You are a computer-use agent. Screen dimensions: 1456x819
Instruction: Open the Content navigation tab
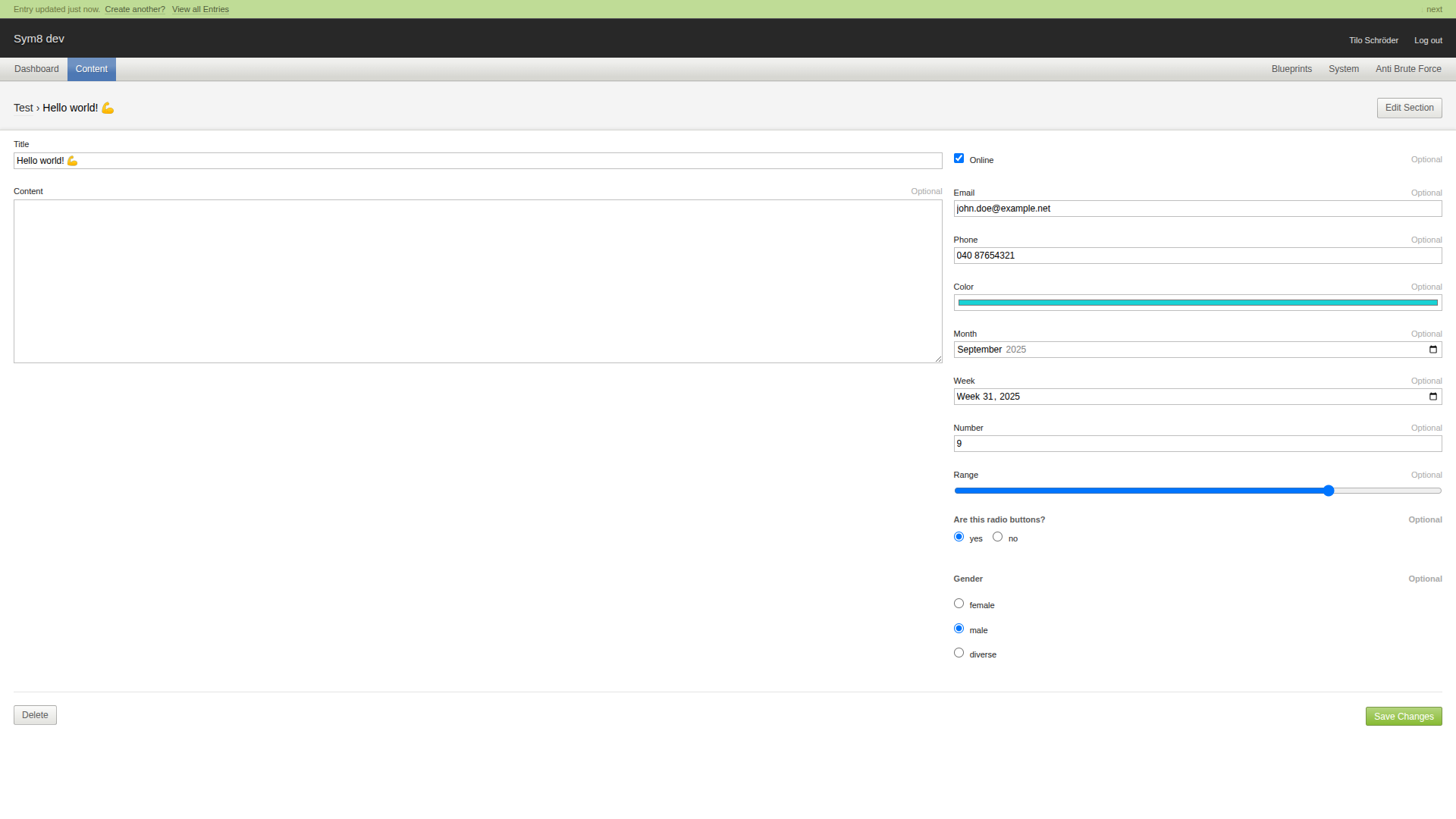tap(91, 69)
